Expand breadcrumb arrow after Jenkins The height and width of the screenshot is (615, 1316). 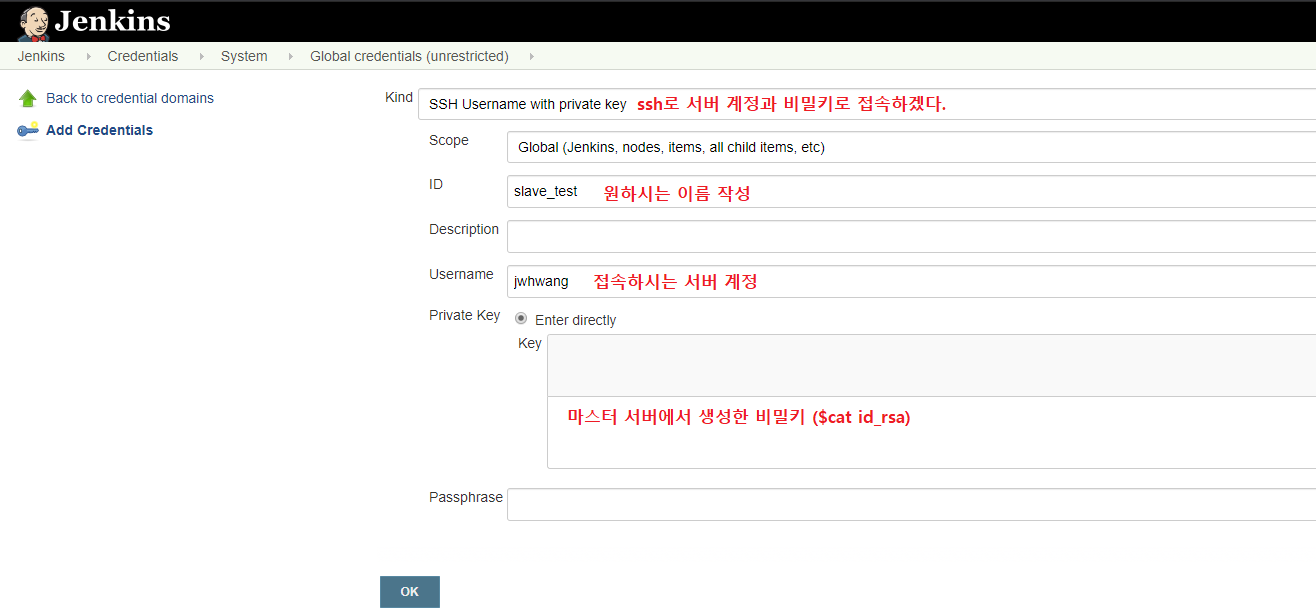pos(88,56)
